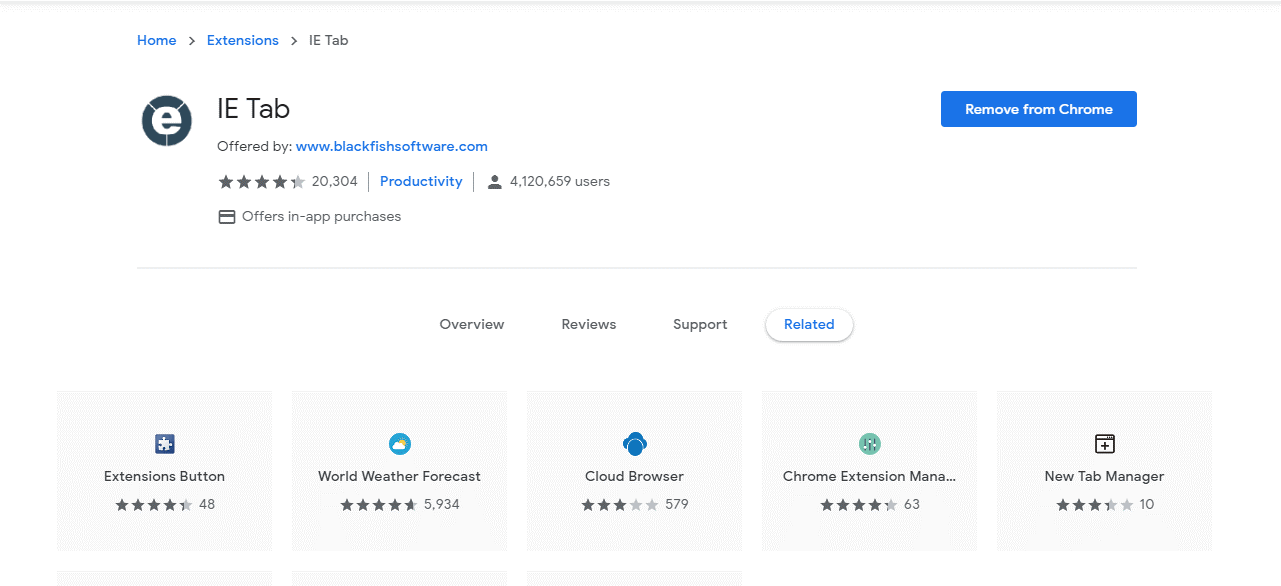Click the IE Tab extension logo icon
Viewport: 1281px width, 586px height.
tap(166, 121)
